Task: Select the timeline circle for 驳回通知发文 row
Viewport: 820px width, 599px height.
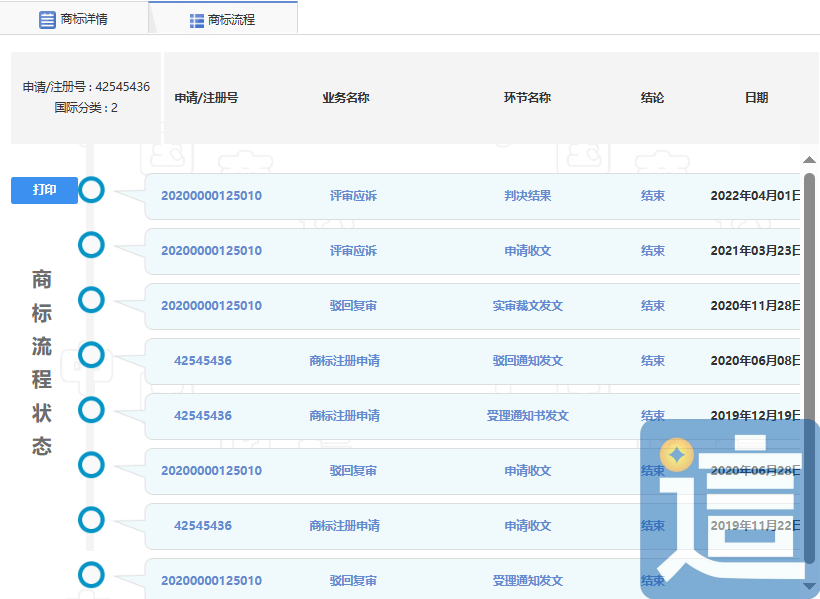Action: (x=92, y=355)
